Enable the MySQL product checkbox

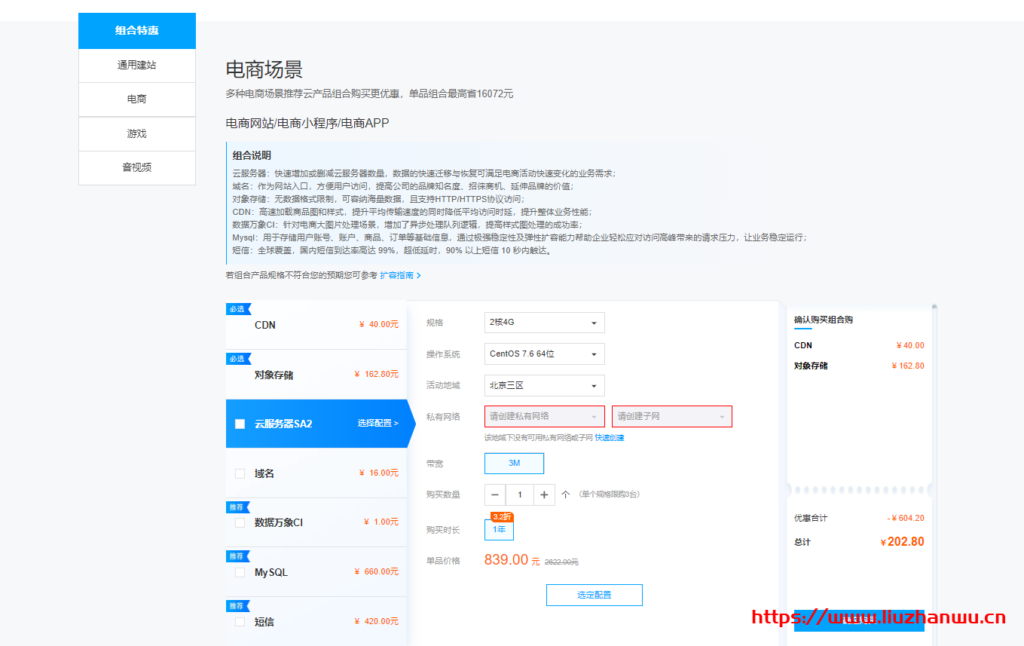click(x=238, y=571)
